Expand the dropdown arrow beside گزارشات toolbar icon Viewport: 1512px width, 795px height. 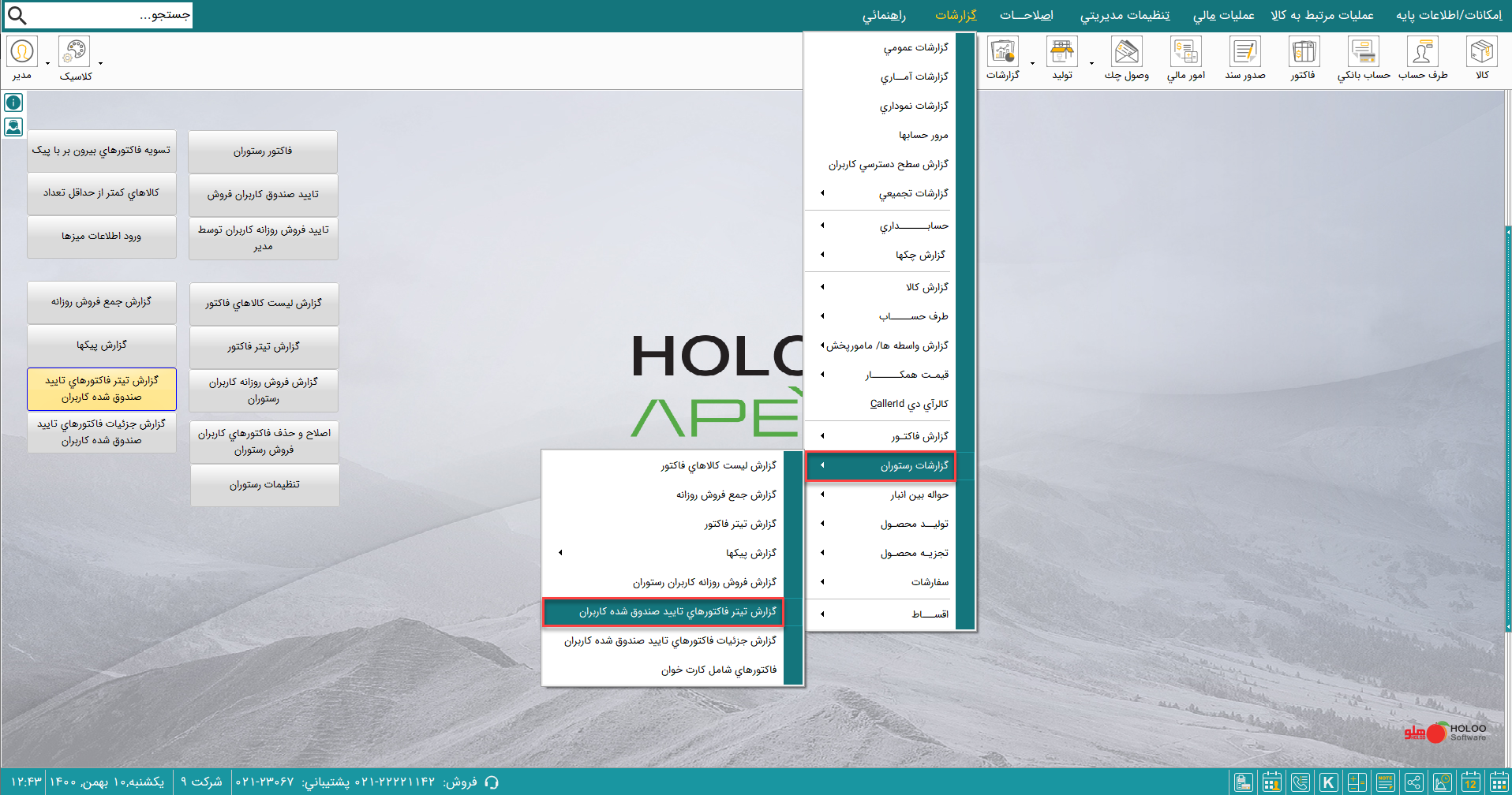coord(1032,63)
